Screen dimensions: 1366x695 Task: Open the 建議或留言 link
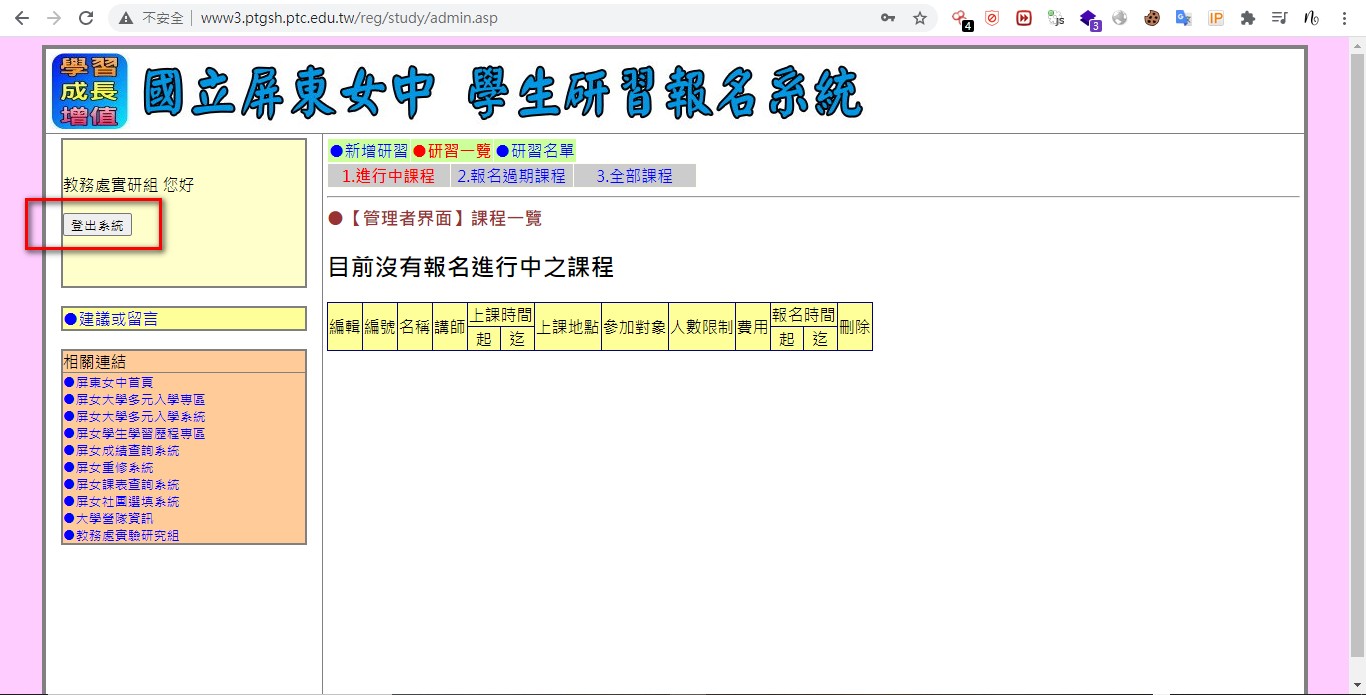(x=111, y=318)
